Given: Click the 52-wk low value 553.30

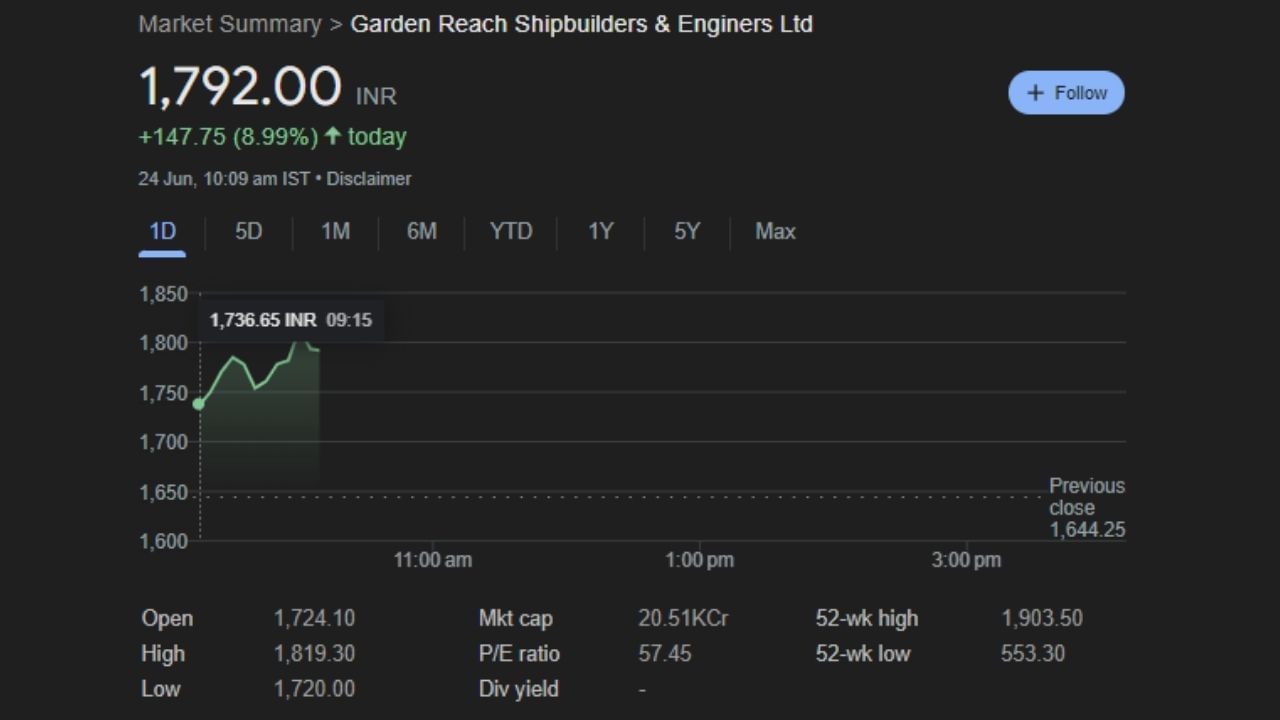Looking at the screenshot, I should point(1033,654).
